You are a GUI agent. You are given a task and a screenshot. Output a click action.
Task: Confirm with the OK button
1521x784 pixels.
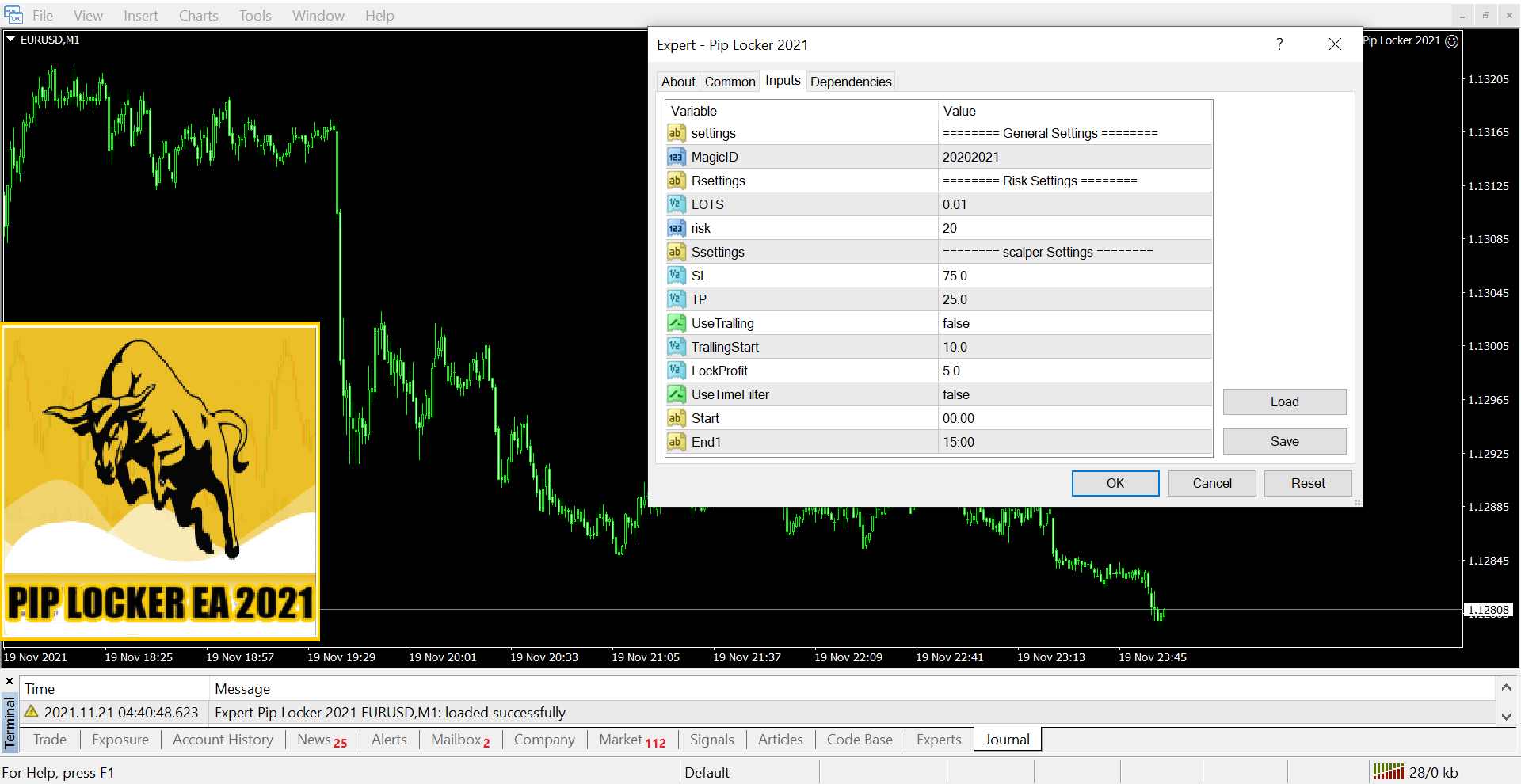(1115, 483)
